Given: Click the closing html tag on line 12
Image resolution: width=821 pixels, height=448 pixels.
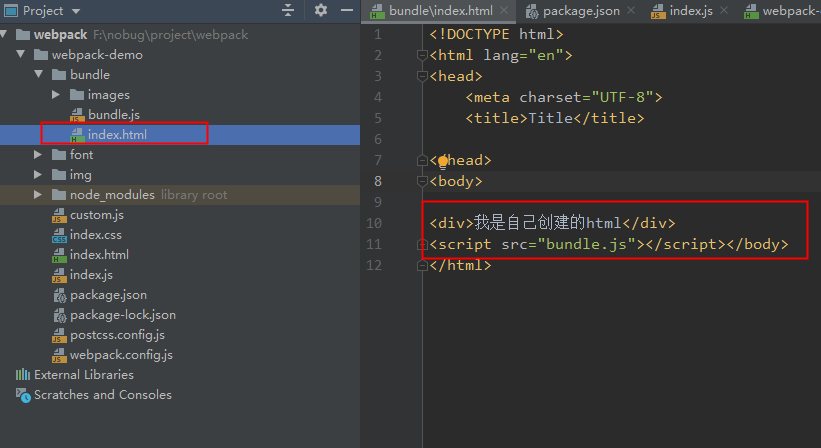Looking at the screenshot, I should [x=460, y=265].
